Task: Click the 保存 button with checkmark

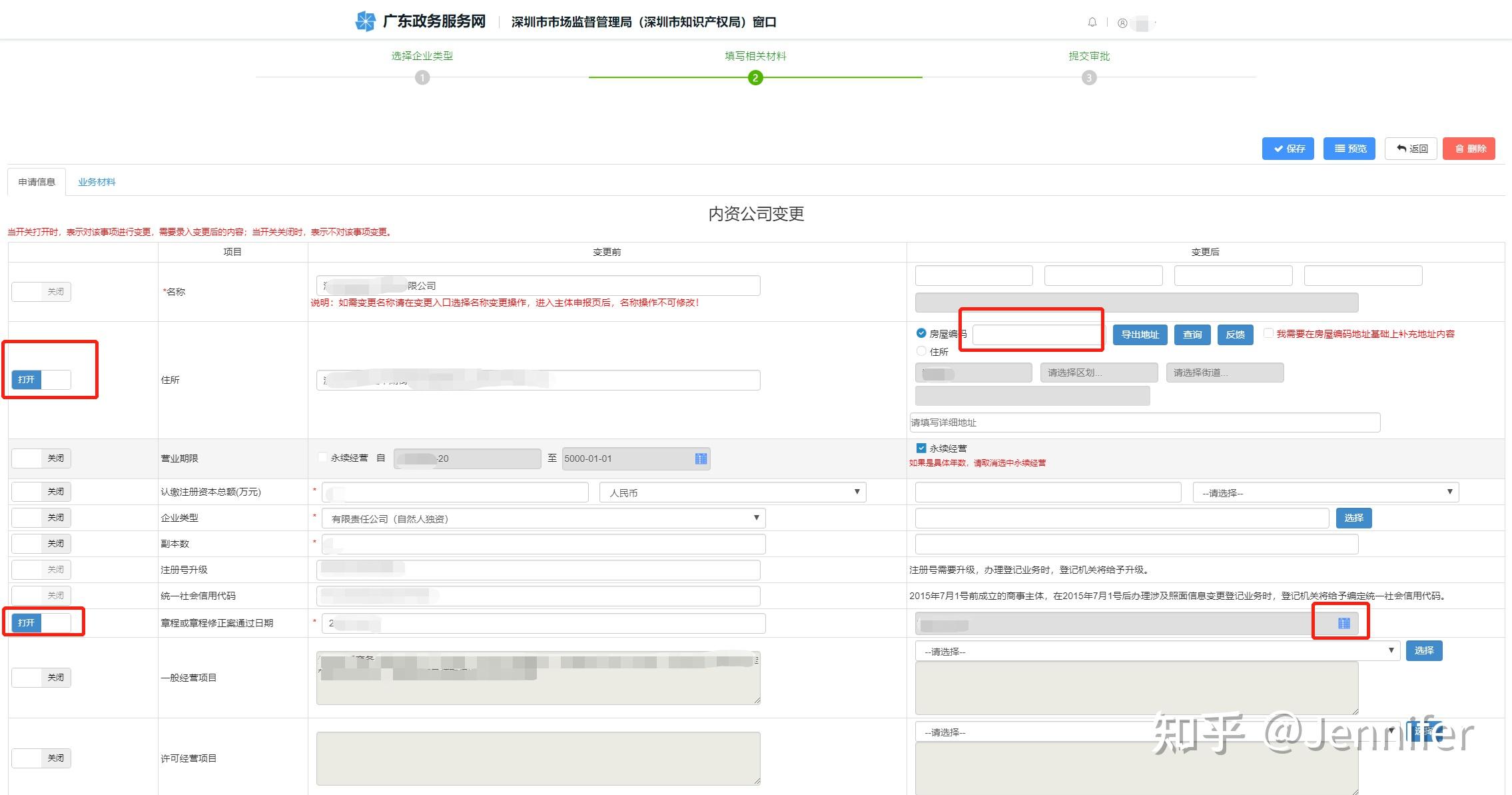Action: pyautogui.click(x=1288, y=149)
